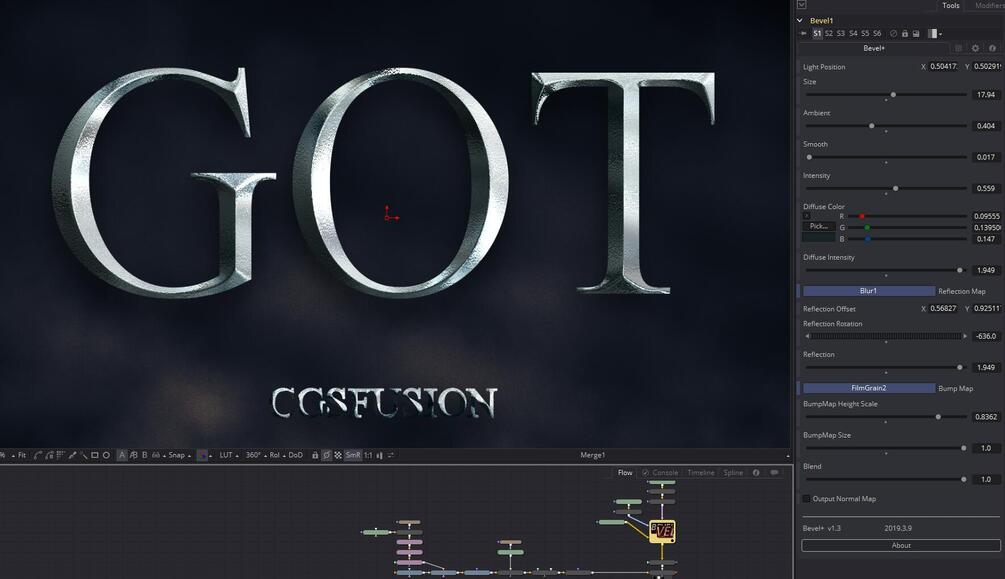Open the LUT dropdown
This screenshot has width=1005, height=579.
click(x=229, y=455)
